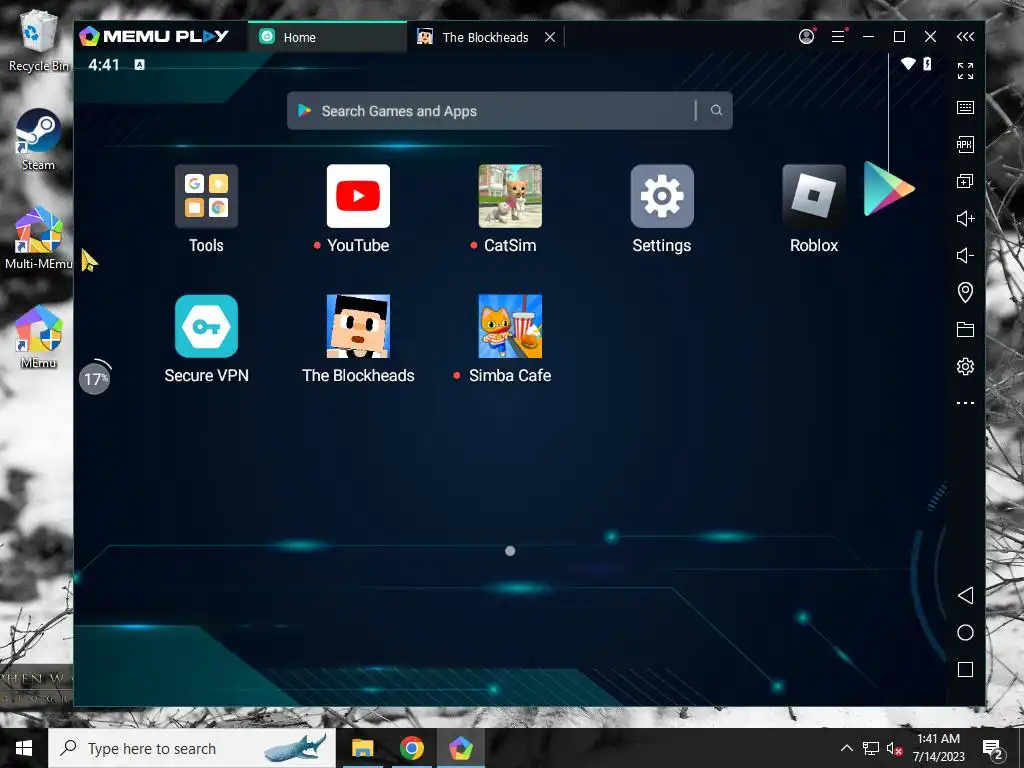Launch The Blockheads app icon
The height and width of the screenshot is (768, 1024).
[358, 326]
